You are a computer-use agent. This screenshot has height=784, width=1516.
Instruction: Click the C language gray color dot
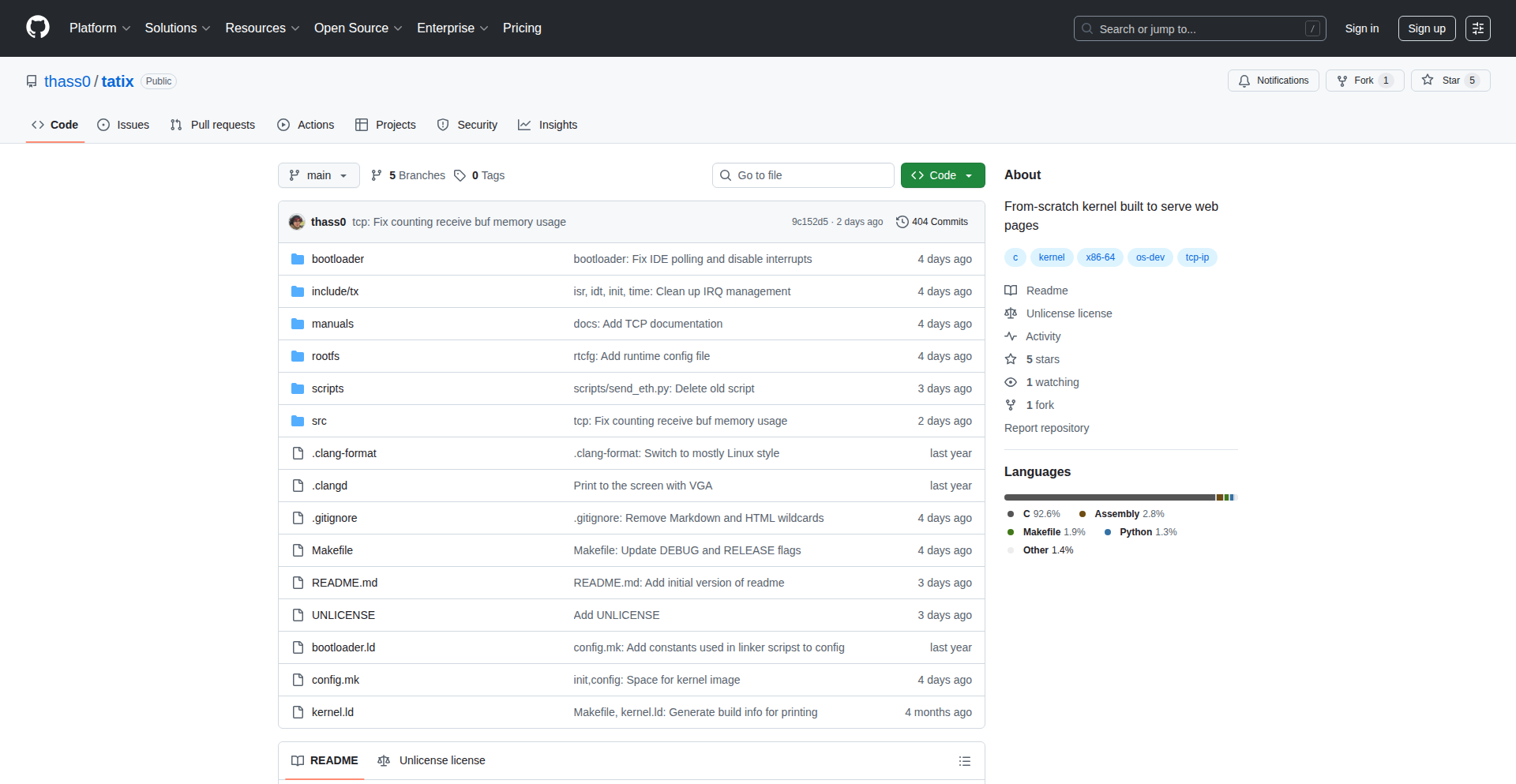click(x=1011, y=514)
